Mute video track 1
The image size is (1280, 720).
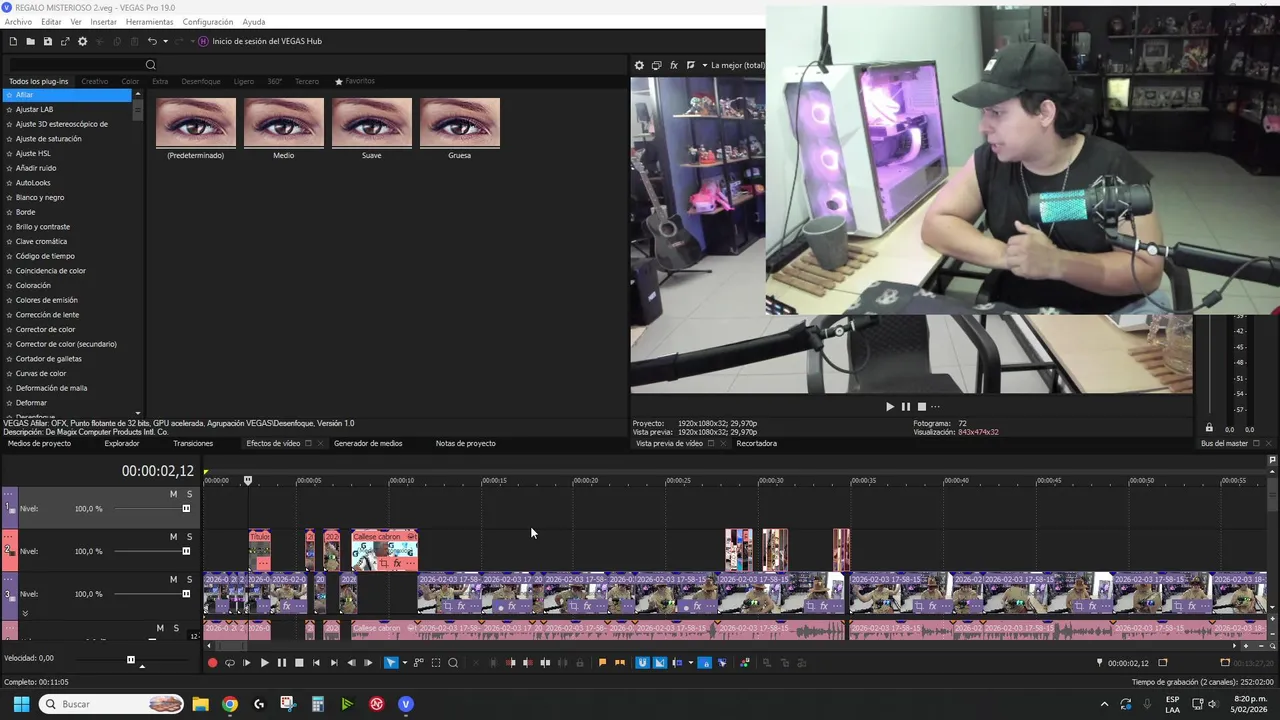(173, 494)
